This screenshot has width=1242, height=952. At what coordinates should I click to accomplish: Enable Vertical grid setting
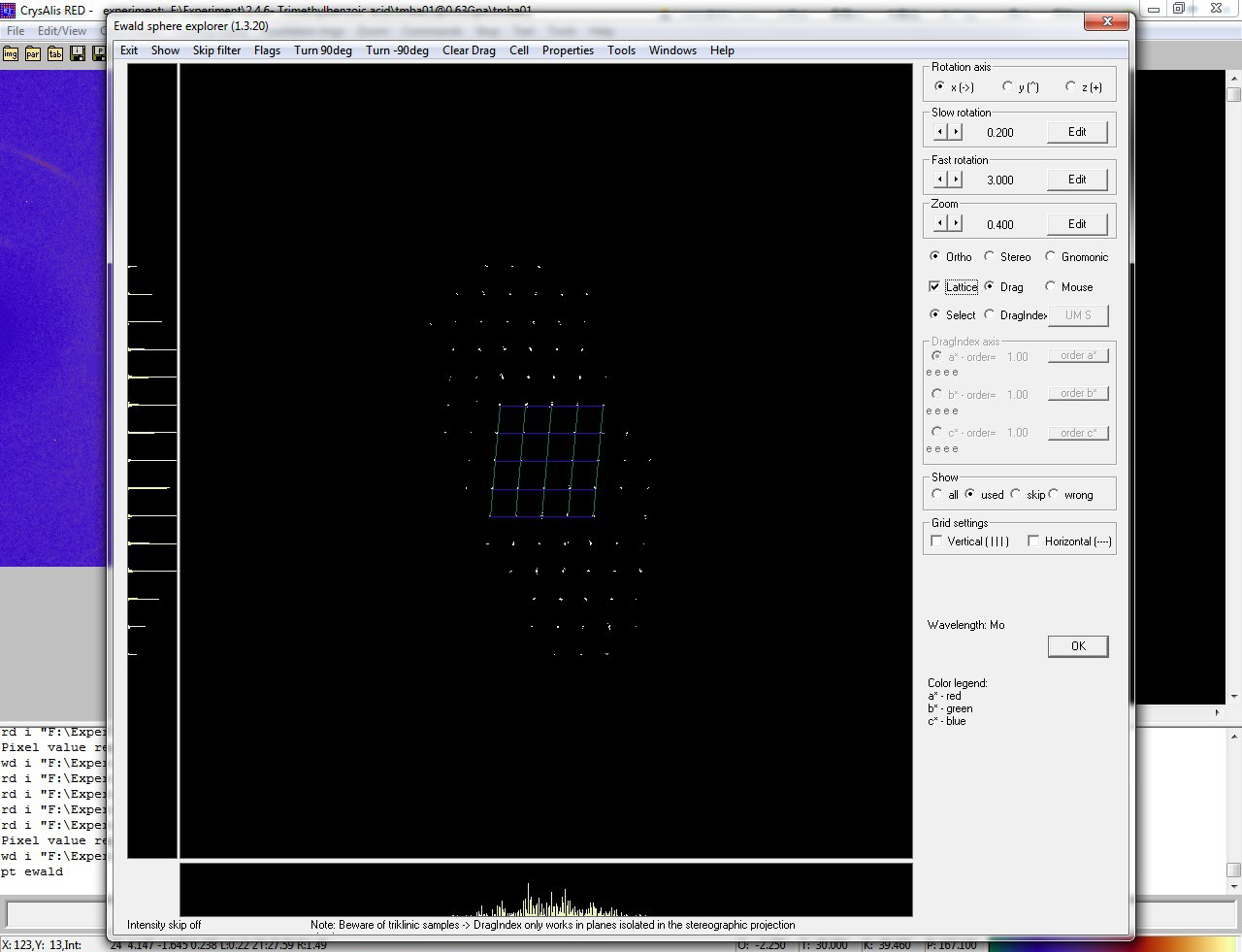(x=936, y=542)
